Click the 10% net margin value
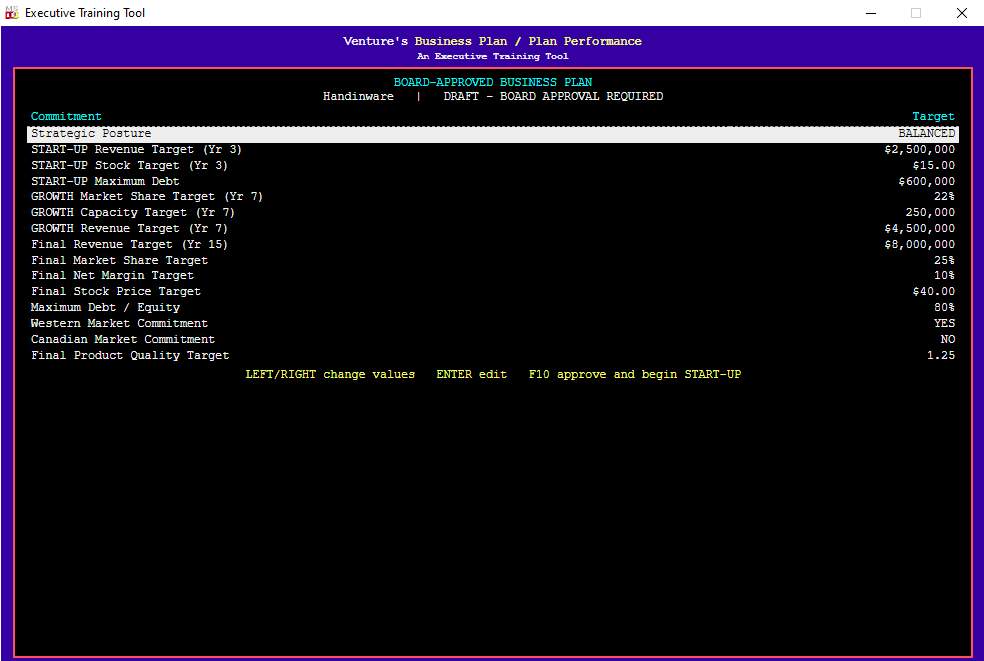Viewport: 984px width, 661px height. tap(944, 276)
